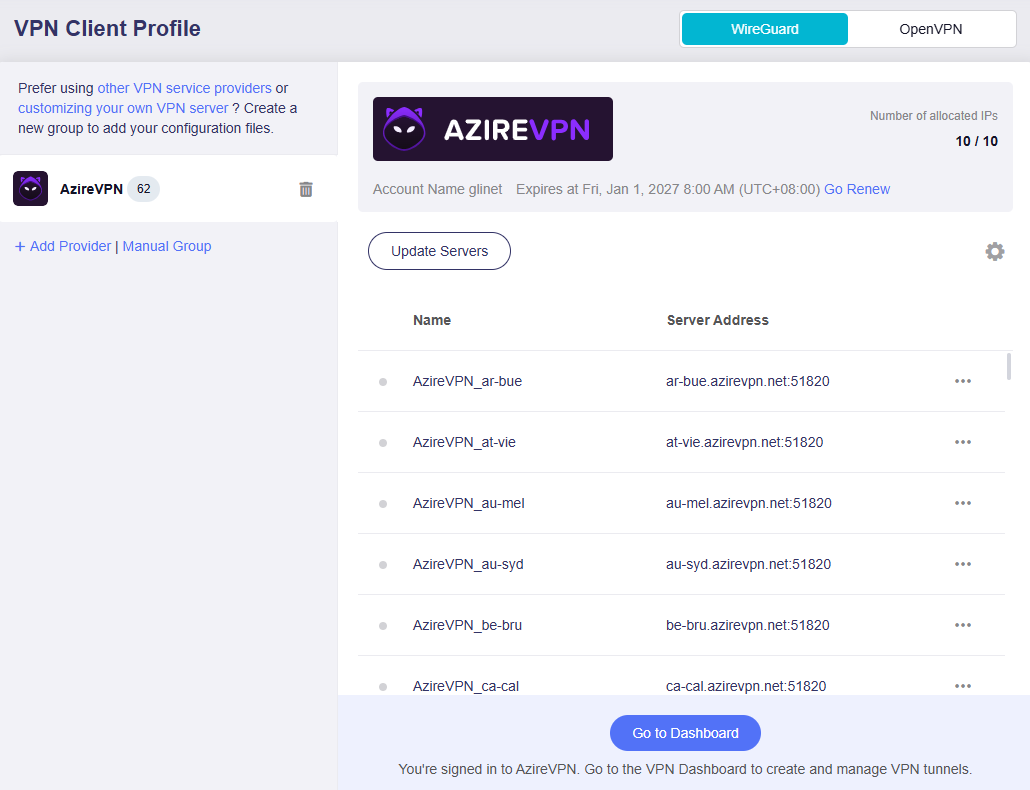Click the Update Servers button
Image resolution: width=1030 pixels, height=790 pixels.
[x=439, y=251]
